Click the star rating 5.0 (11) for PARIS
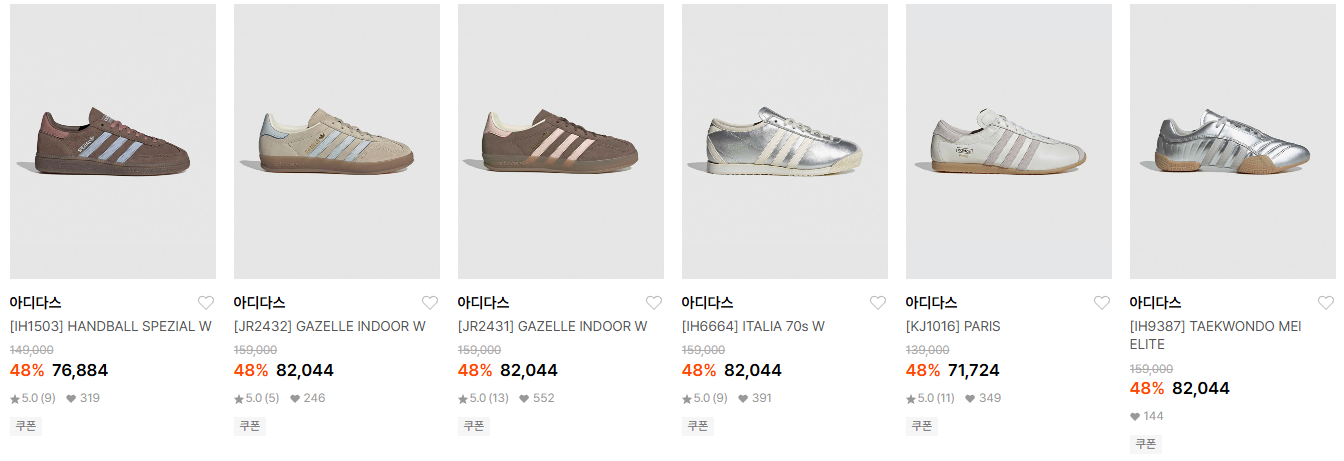The image size is (1344, 461). (x=931, y=398)
